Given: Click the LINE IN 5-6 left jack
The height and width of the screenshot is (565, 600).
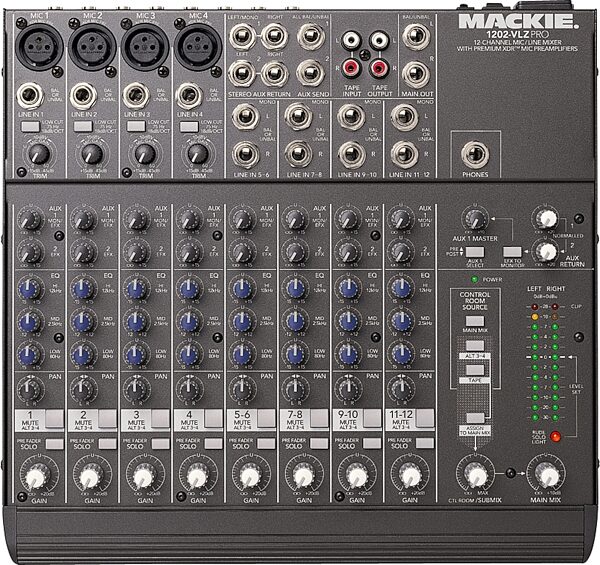Looking at the screenshot, I should coord(245,117).
